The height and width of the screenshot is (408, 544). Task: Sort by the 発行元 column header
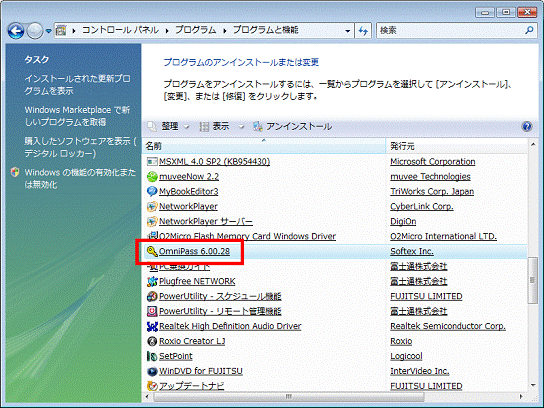coord(457,146)
